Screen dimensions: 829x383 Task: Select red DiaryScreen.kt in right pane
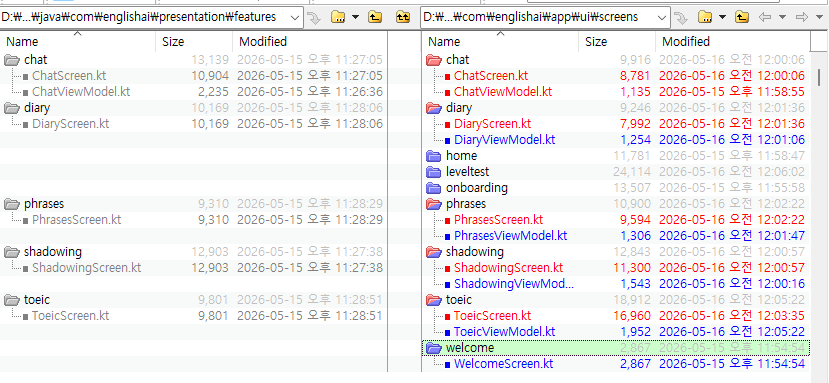pyautogui.click(x=493, y=124)
